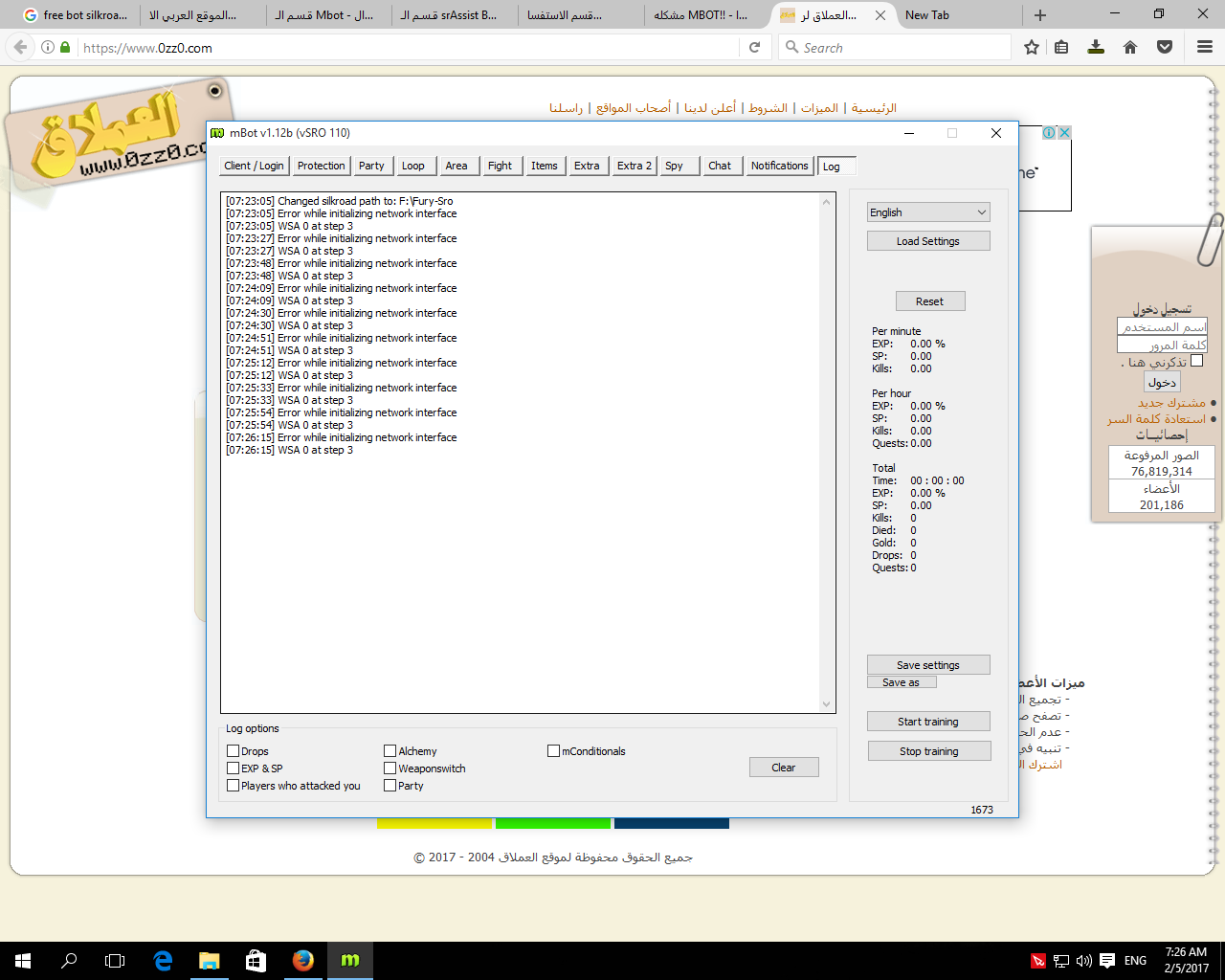Open Task View on the taskbar
This screenshot has width=1225, height=980.
click(x=115, y=961)
